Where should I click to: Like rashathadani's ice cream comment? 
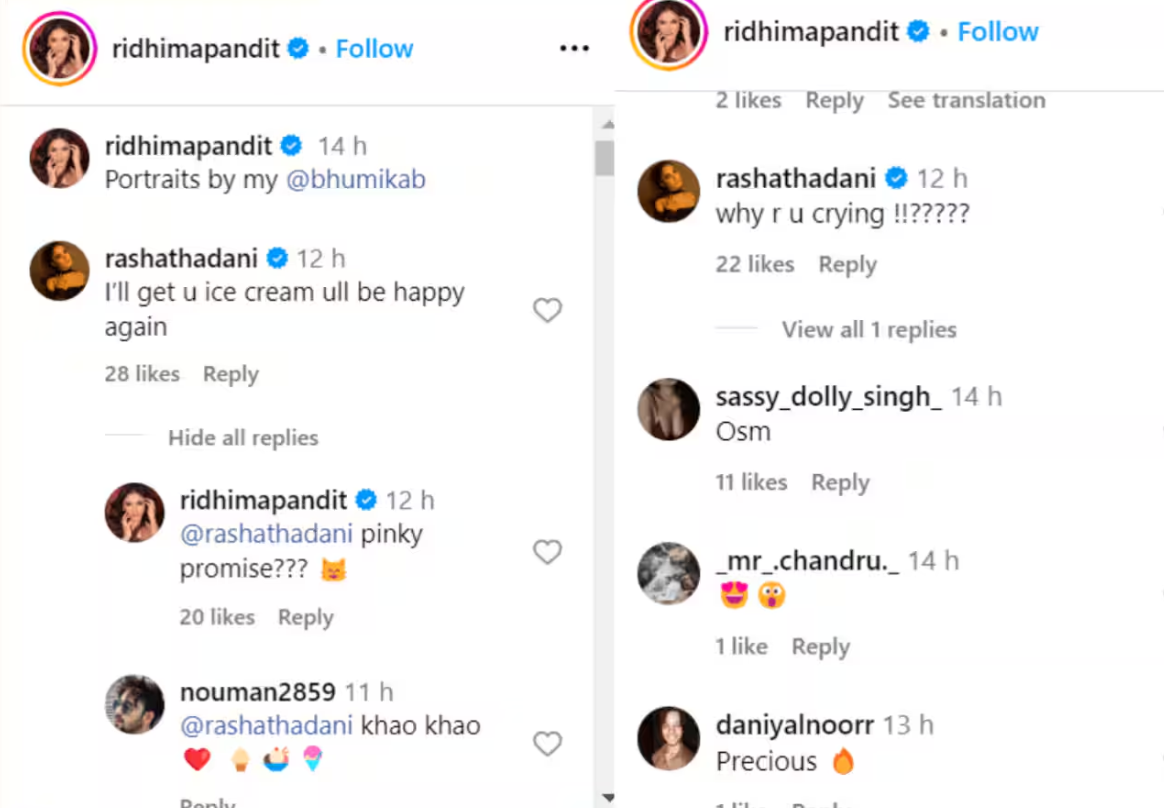pos(547,311)
